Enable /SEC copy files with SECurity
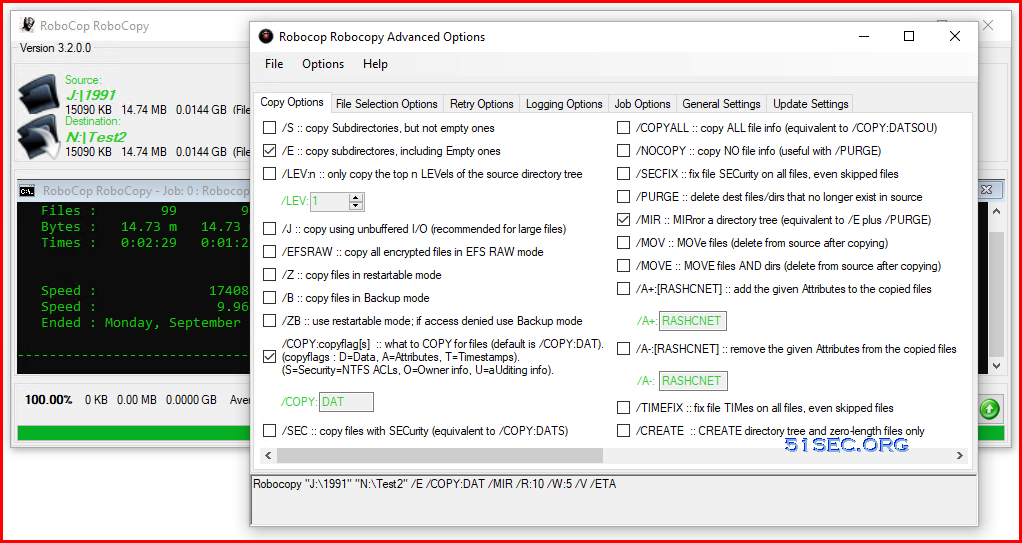 click(269, 431)
